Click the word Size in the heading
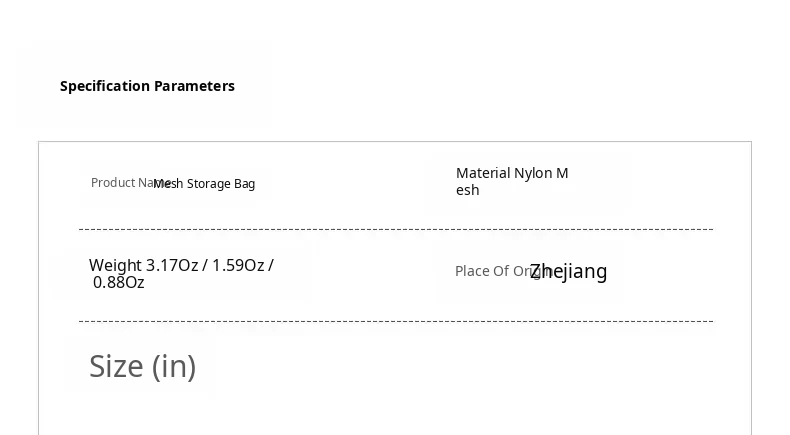 pos(117,366)
